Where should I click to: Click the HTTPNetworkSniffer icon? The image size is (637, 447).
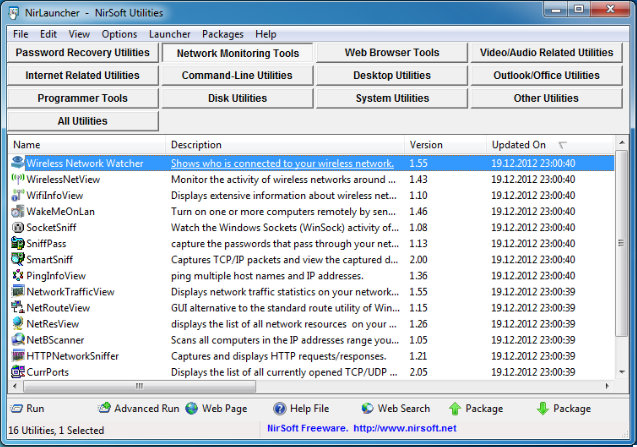17,356
